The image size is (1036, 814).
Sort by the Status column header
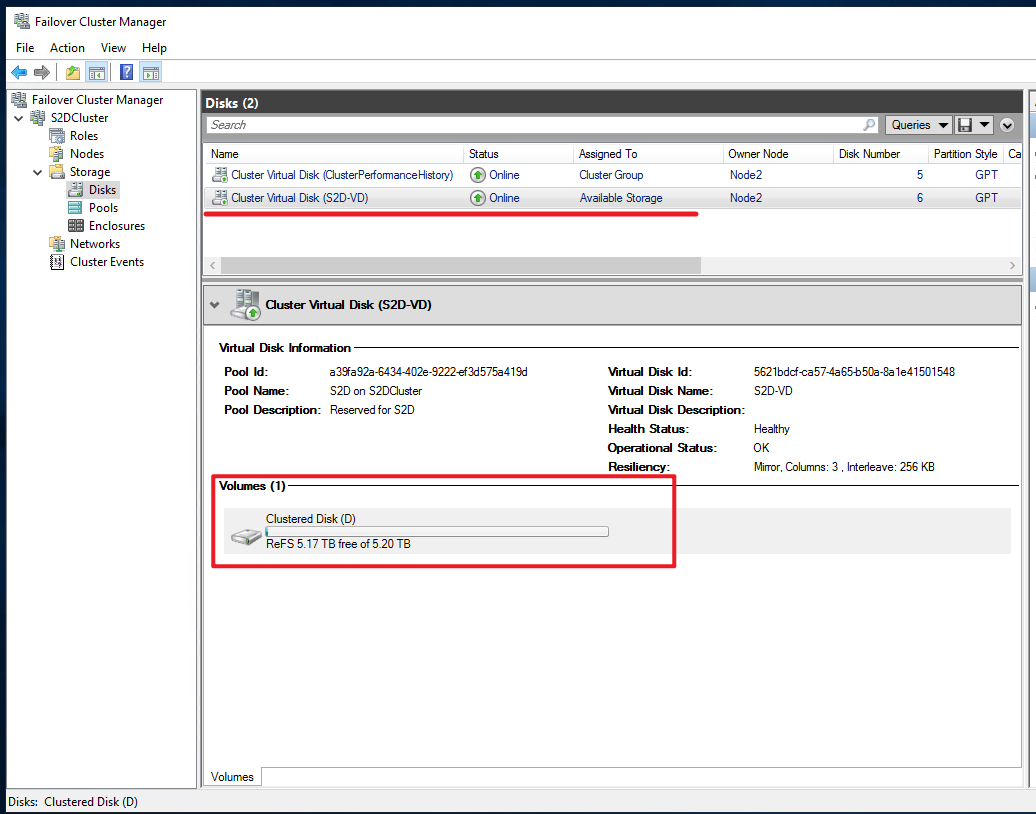click(519, 154)
